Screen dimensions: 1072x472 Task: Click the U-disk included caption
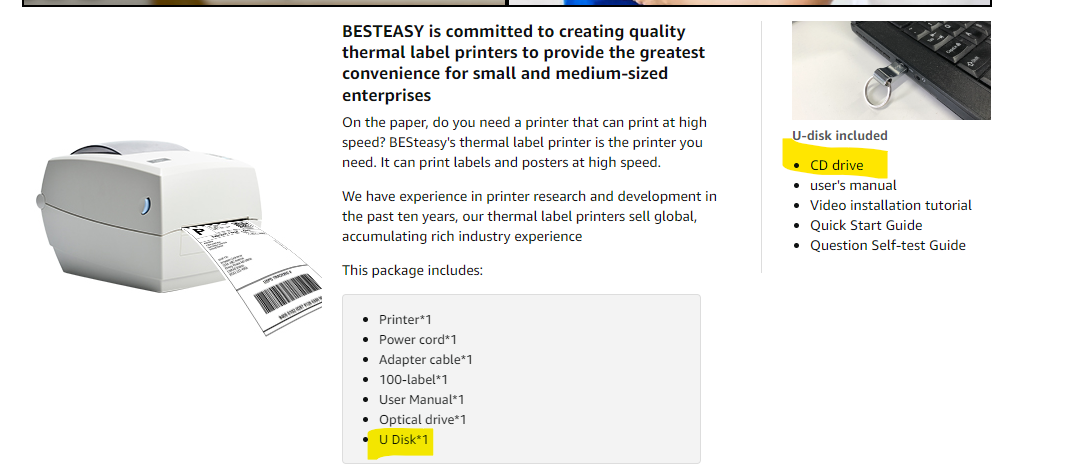[839, 135]
